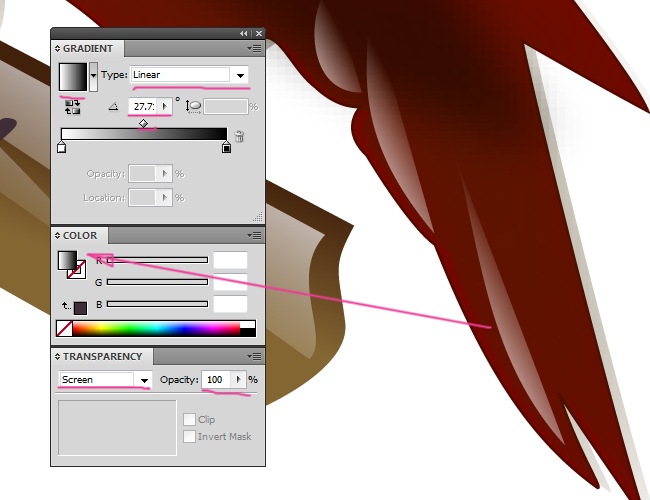Open the Gradient panel options menu

(256, 48)
